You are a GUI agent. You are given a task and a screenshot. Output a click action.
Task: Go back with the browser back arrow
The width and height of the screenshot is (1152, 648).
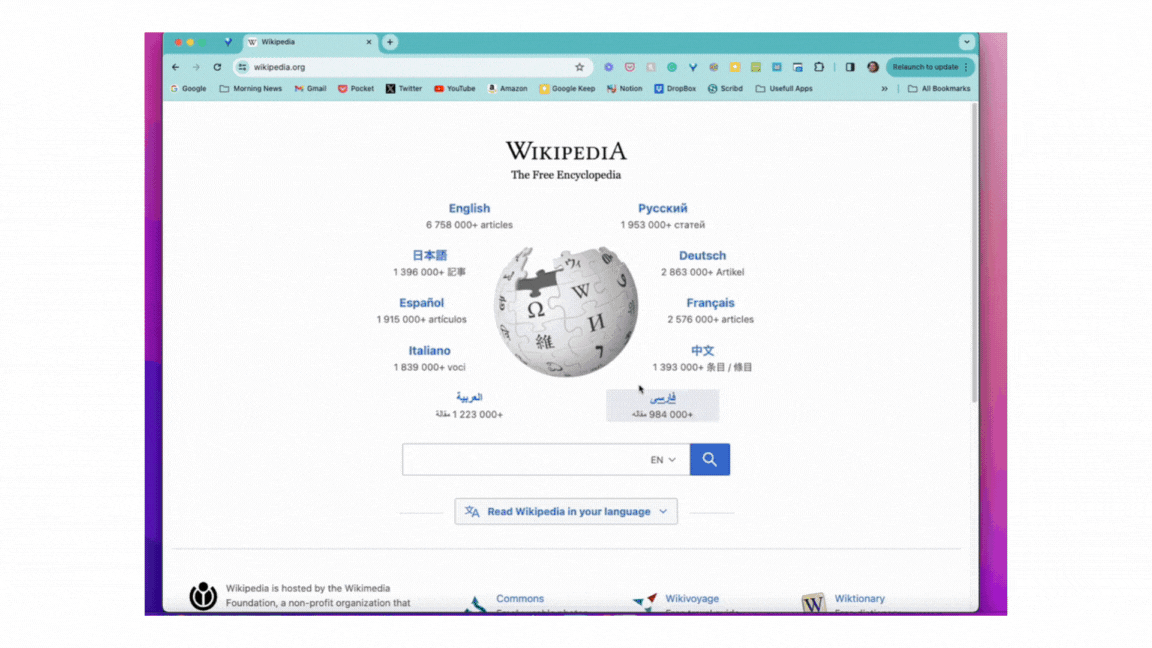click(176, 67)
